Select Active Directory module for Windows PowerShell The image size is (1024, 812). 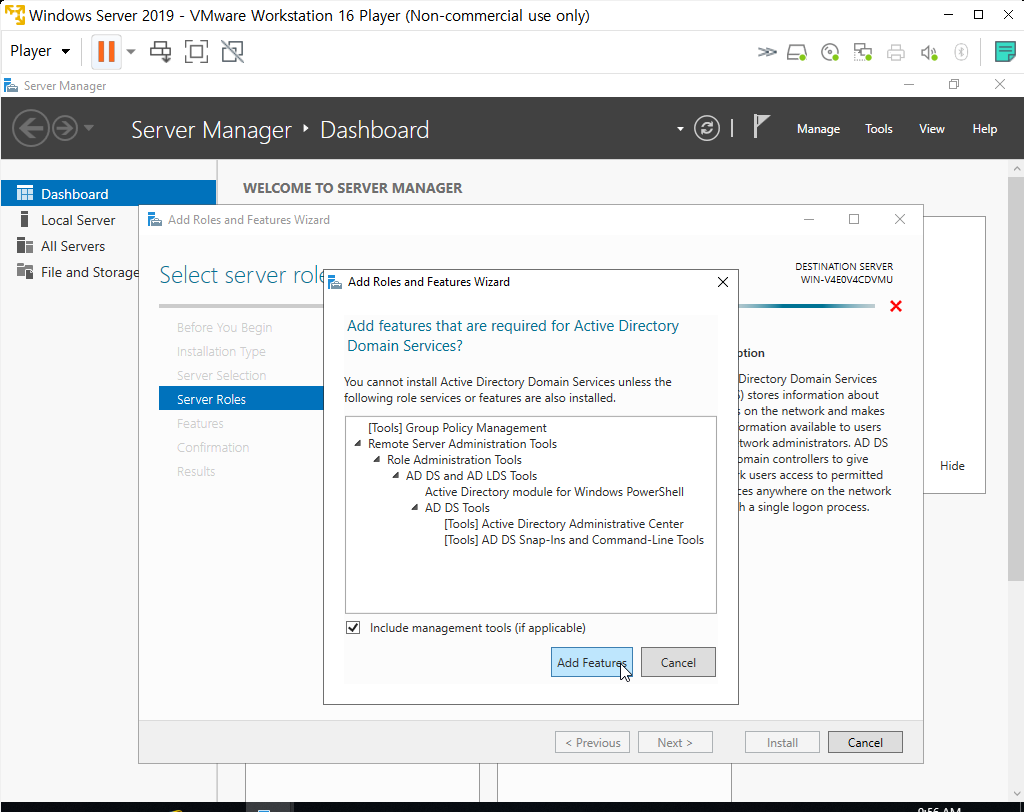[554, 492]
